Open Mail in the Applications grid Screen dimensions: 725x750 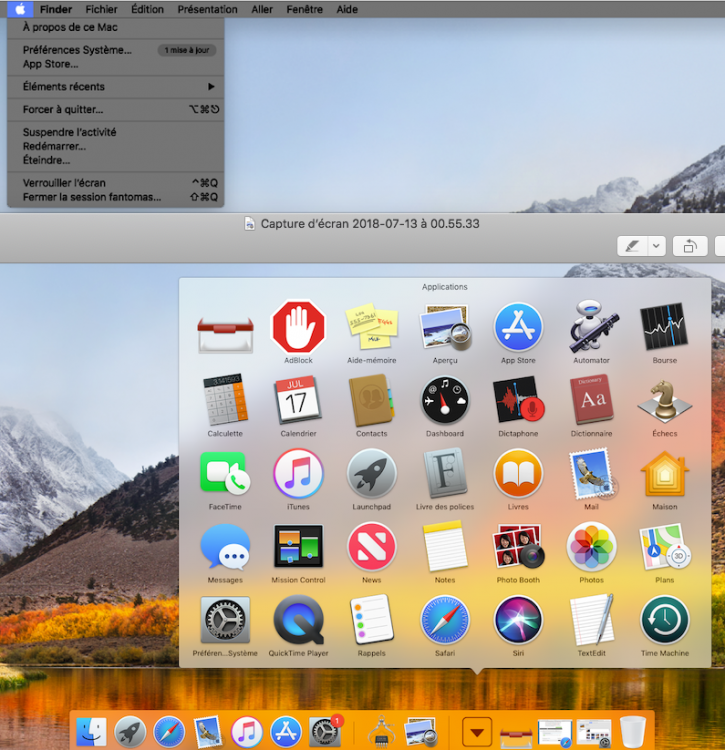[x=592, y=474]
